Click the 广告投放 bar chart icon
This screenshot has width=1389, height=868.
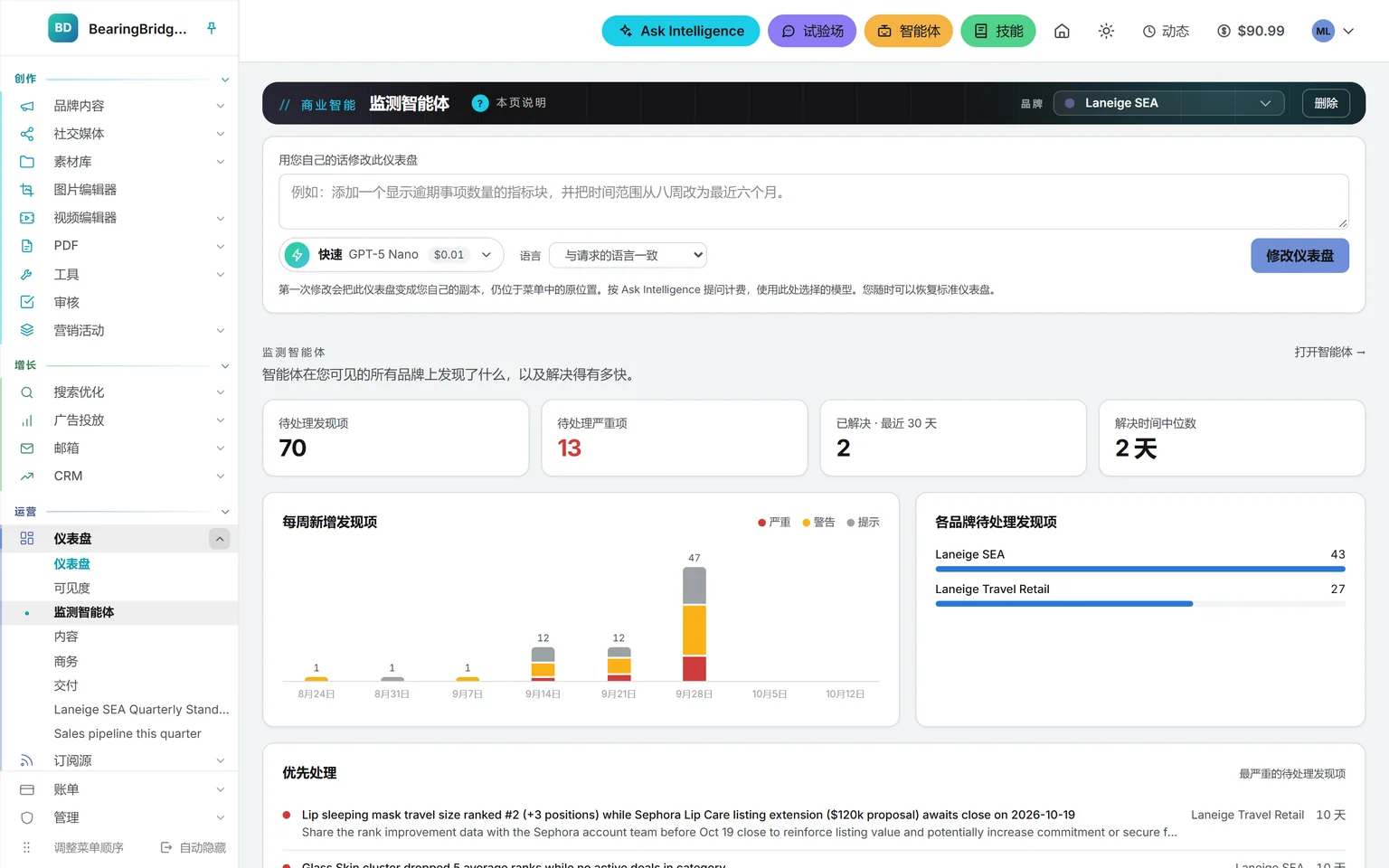click(x=27, y=420)
